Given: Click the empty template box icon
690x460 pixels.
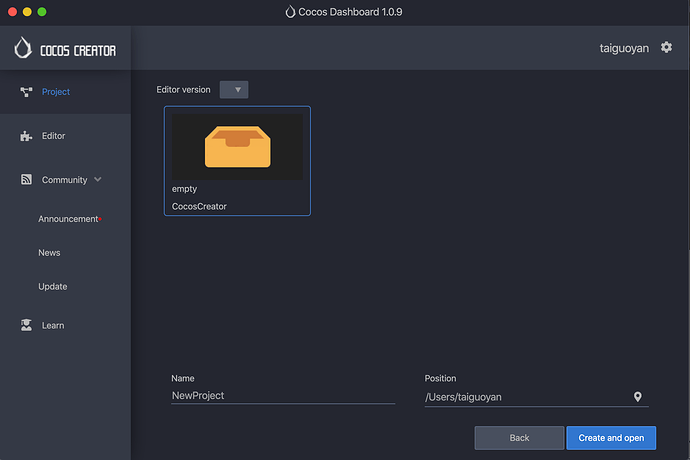Looking at the screenshot, I should (237, 146).
